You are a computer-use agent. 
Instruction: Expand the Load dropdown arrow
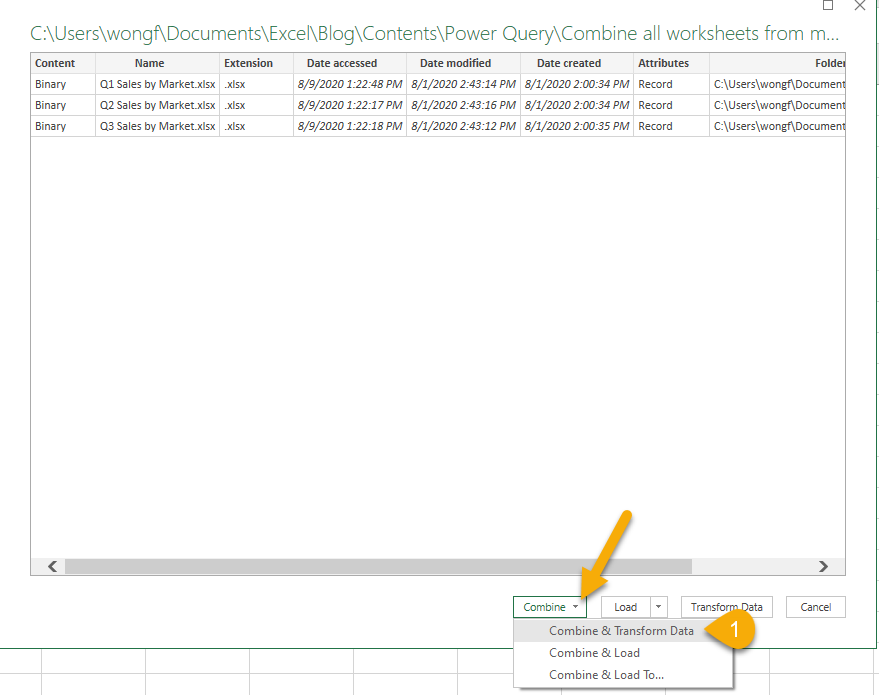coord(658,607)
